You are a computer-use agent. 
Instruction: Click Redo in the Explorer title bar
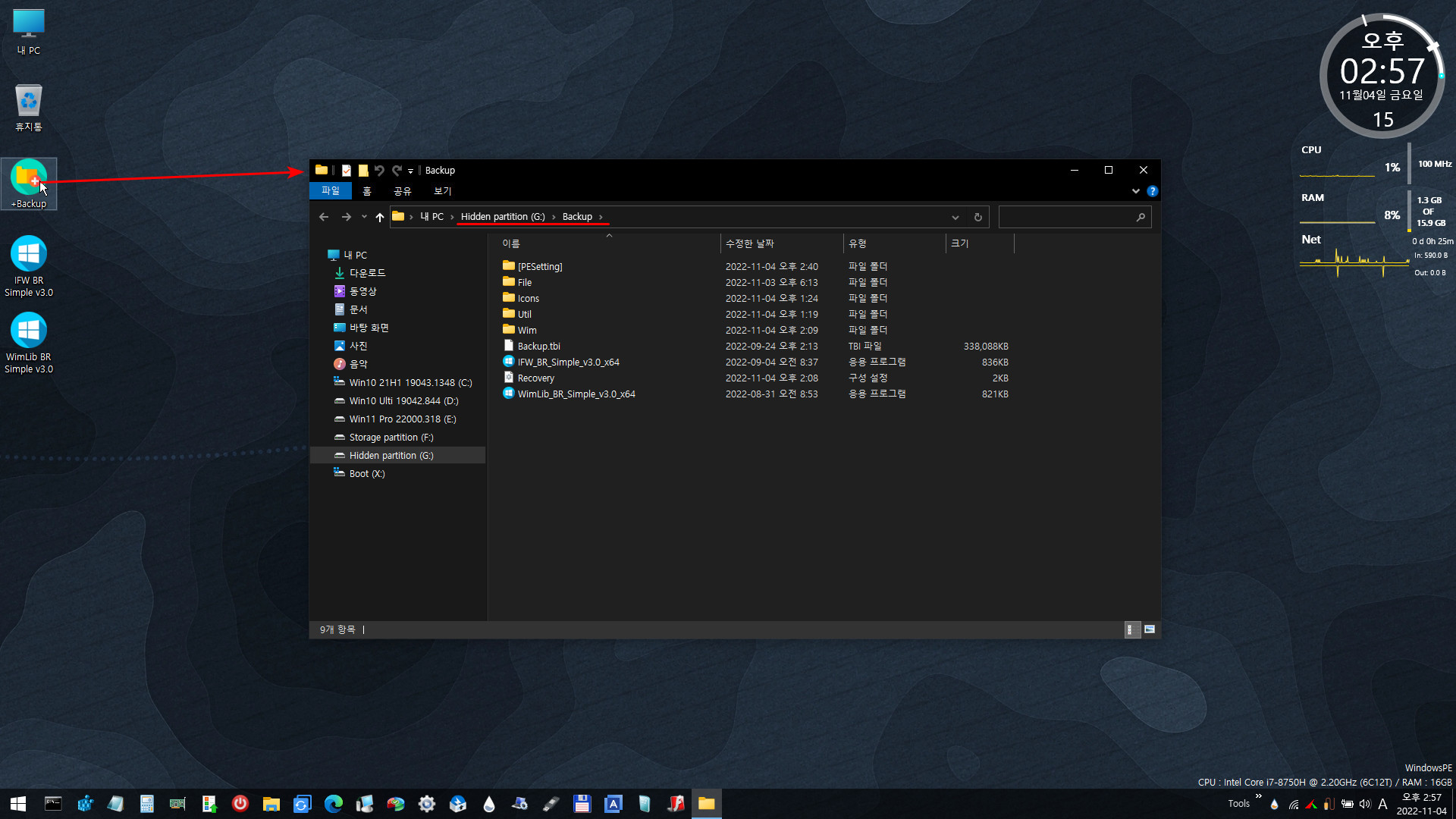point(397,171)
